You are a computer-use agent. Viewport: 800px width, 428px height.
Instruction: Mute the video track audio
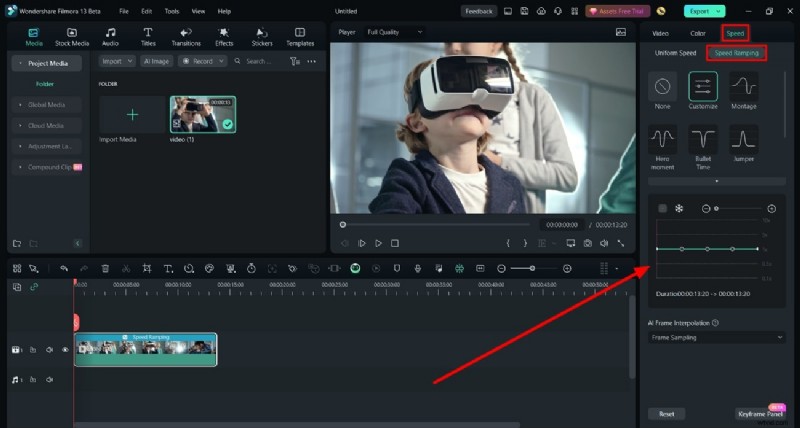click(49, 350)
